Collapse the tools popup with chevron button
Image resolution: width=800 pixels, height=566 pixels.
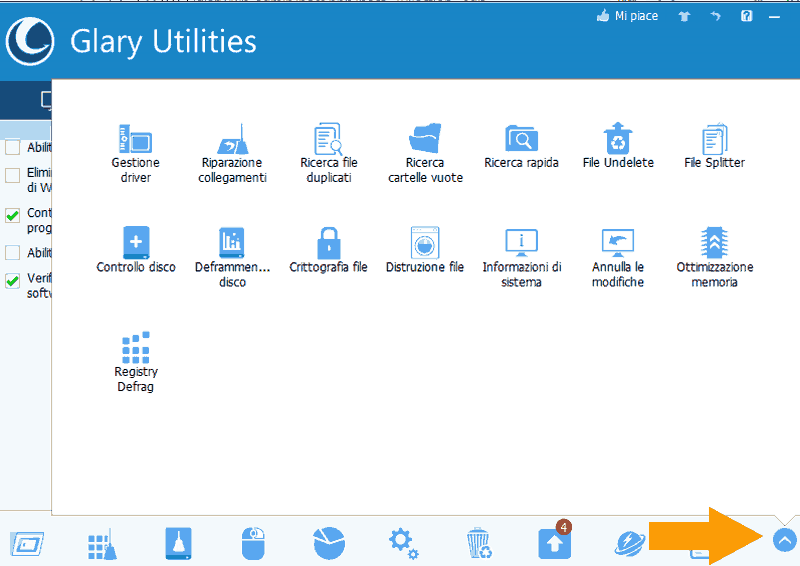[x=785, y=541]
